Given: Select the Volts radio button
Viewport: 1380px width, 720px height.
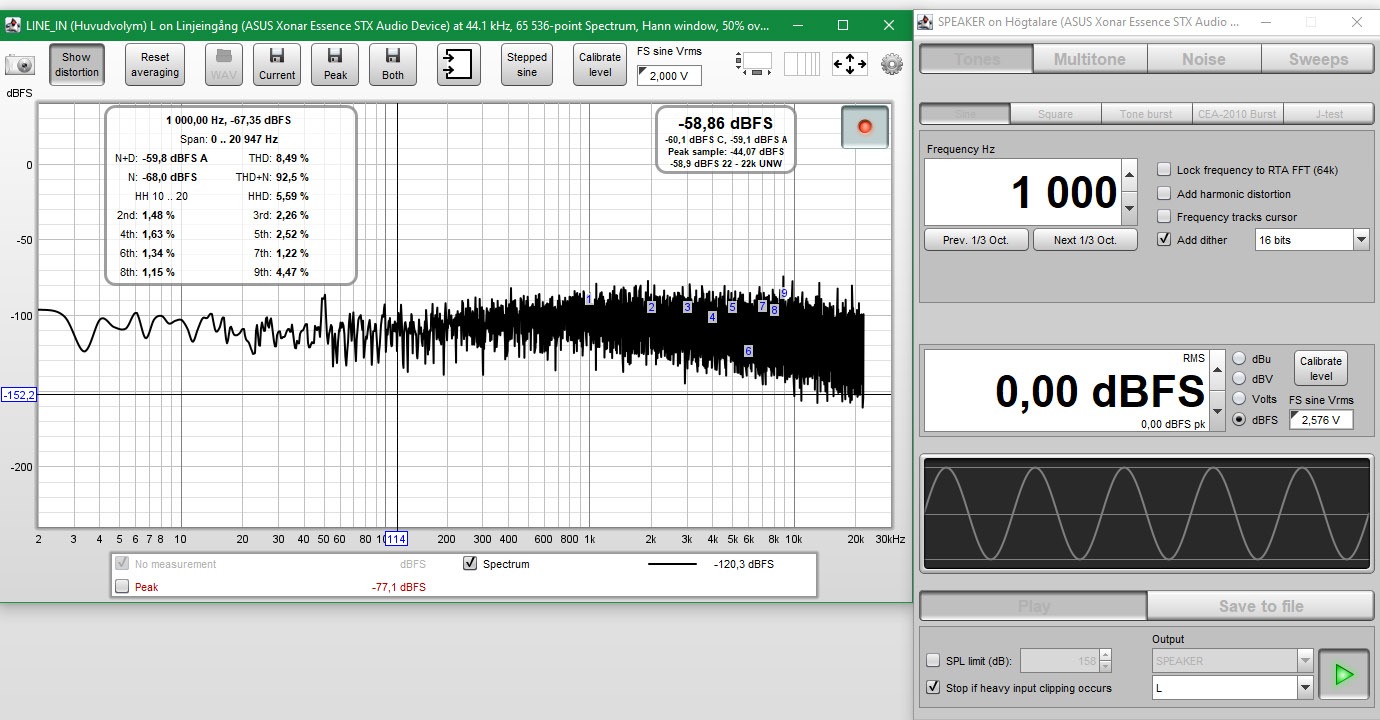Looking at the screenshot, I should point(1239,399).
